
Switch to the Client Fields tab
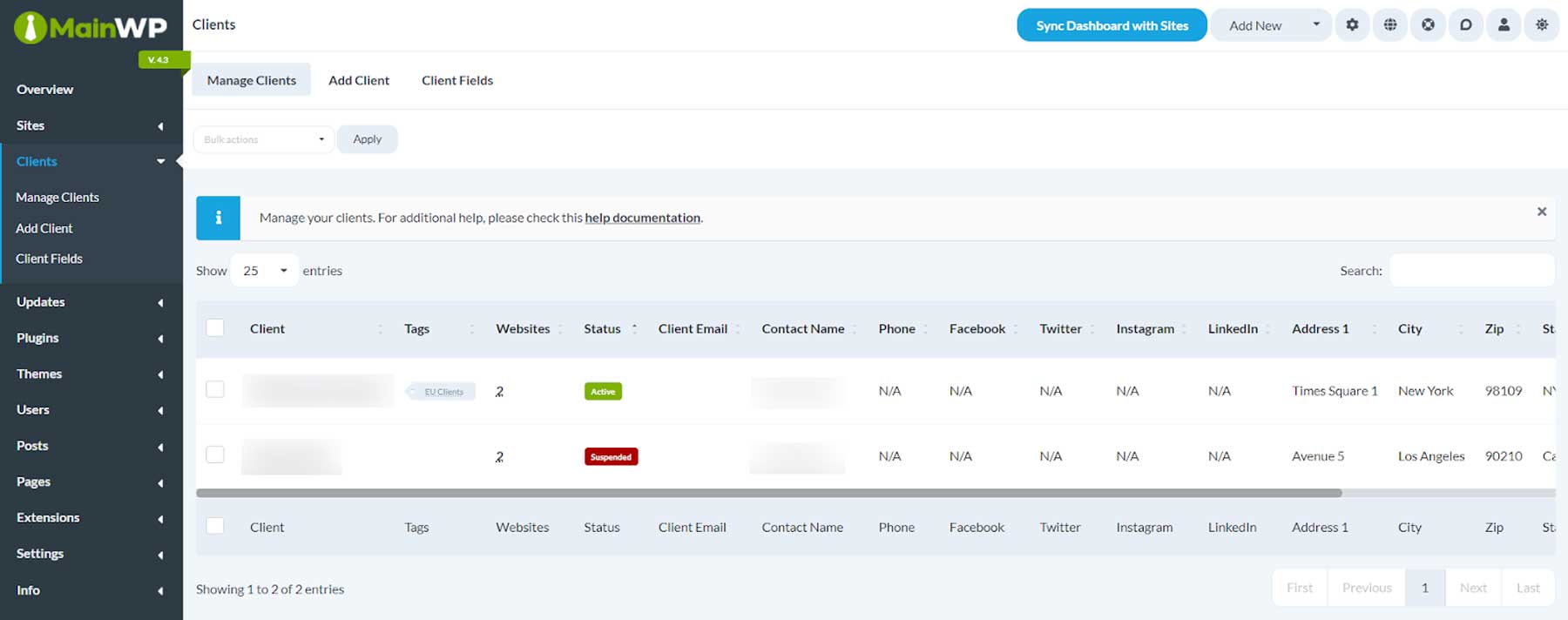[456, 80]
